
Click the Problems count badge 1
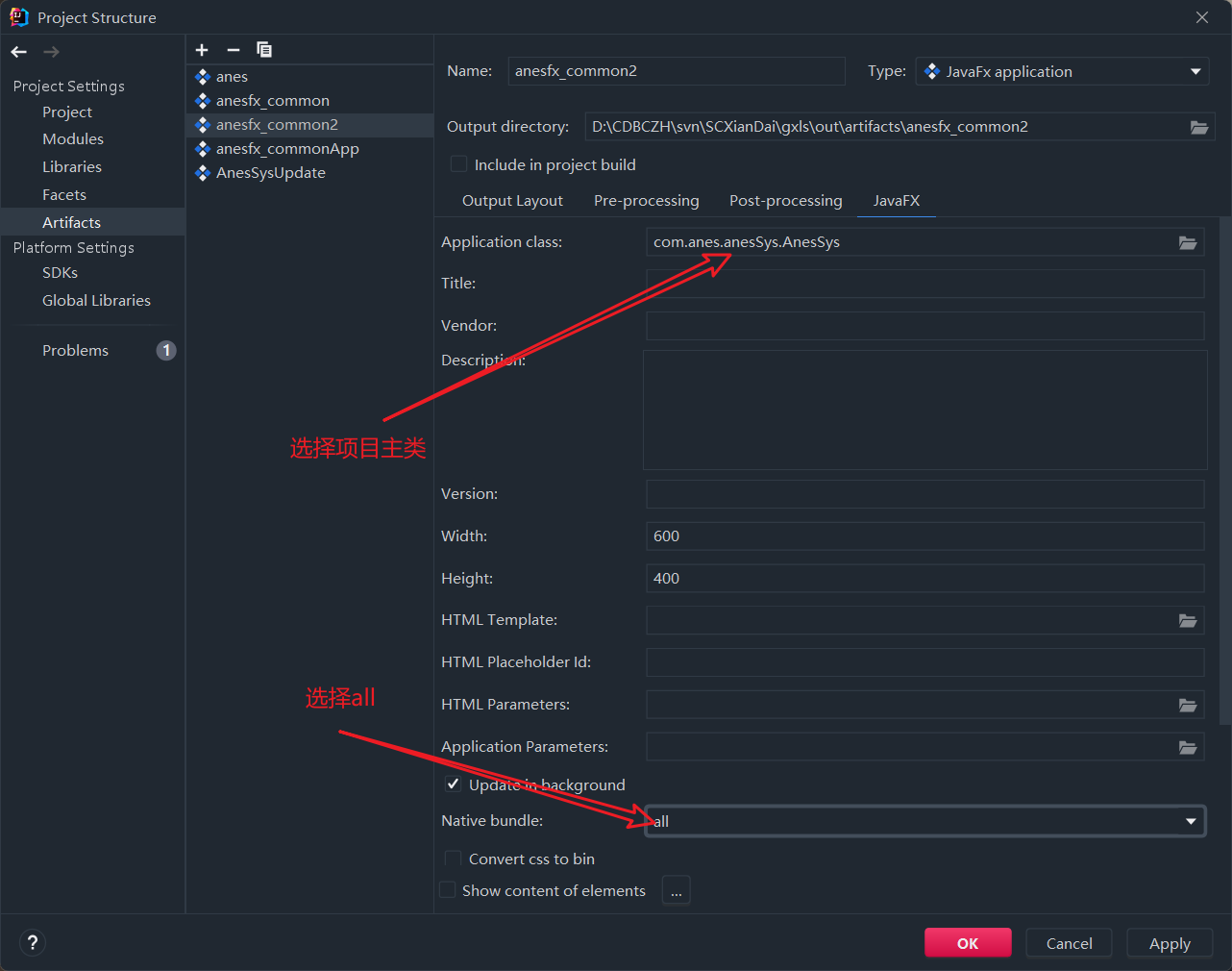coord(166,350)
